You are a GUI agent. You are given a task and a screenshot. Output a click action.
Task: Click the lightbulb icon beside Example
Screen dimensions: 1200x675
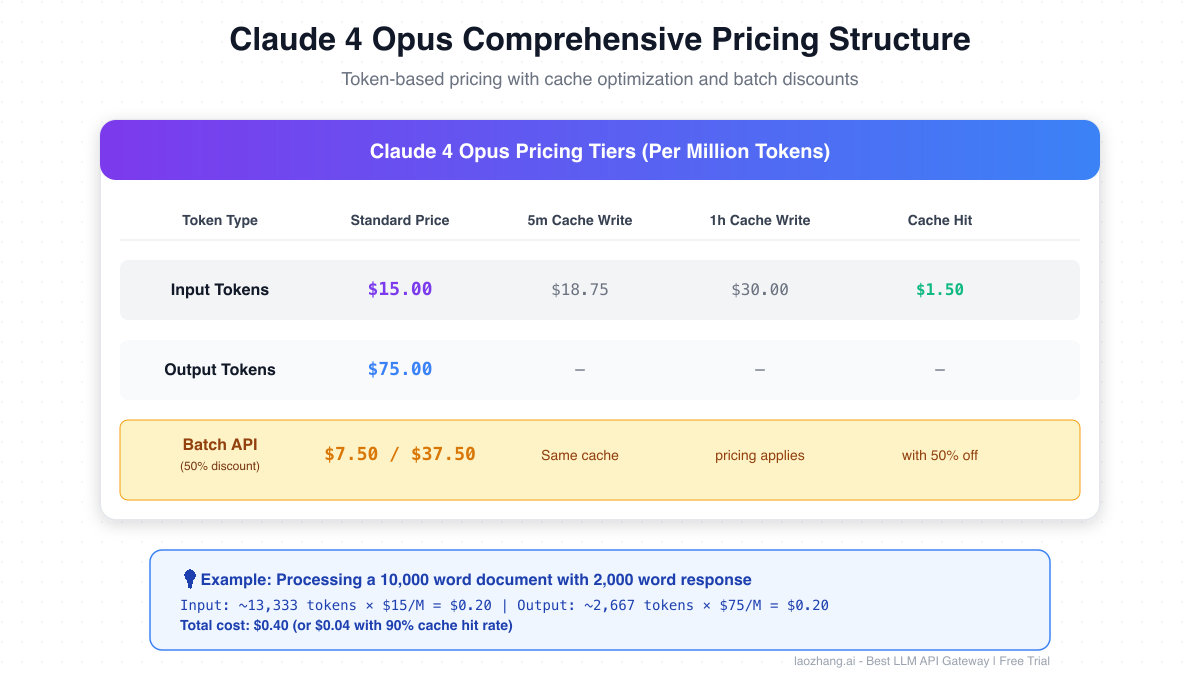point(189,579)
